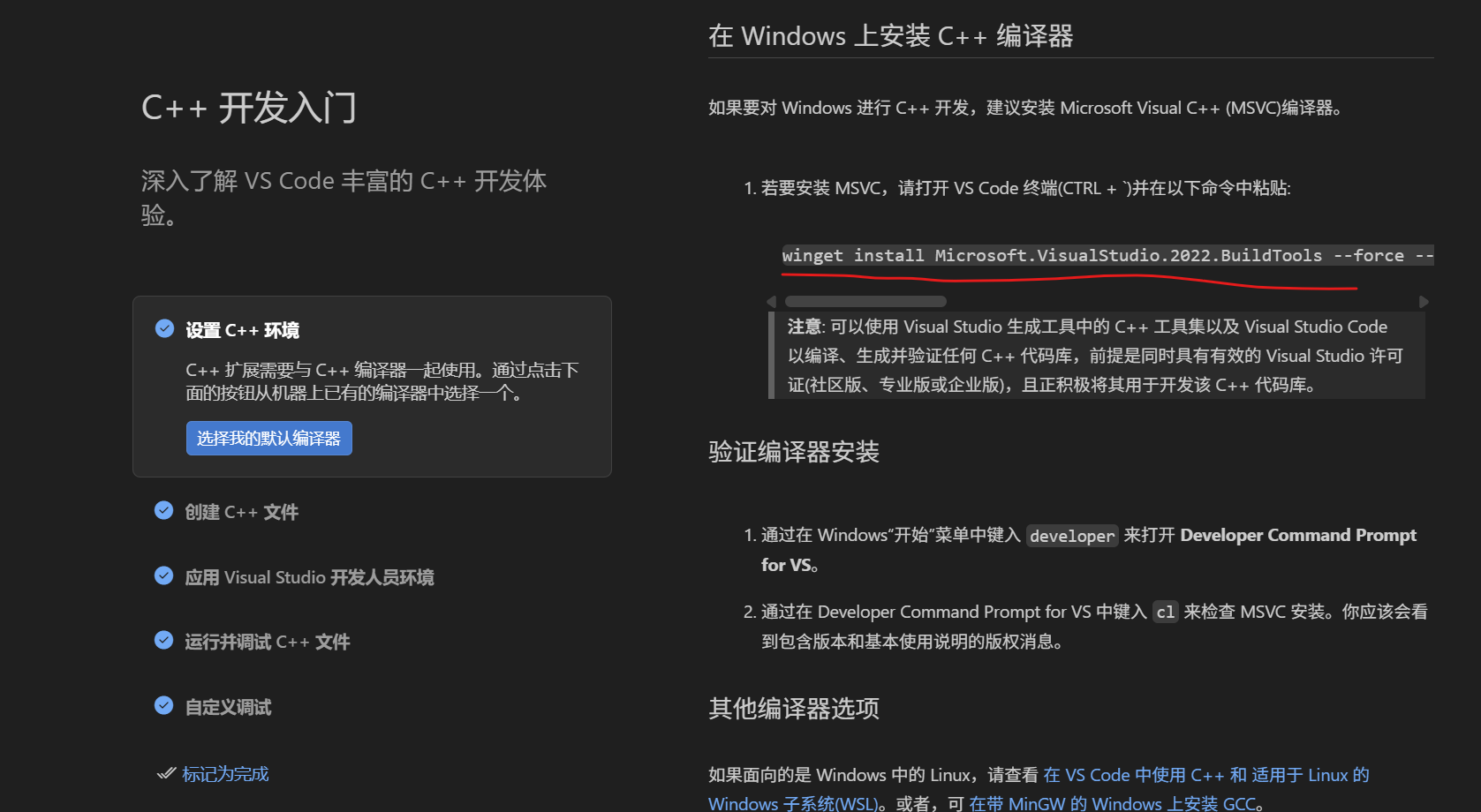Select the 设置 C++ 环境 step title
This screenshot has width=1481, height=812.
pyautogui.click(x=242, y=330)
